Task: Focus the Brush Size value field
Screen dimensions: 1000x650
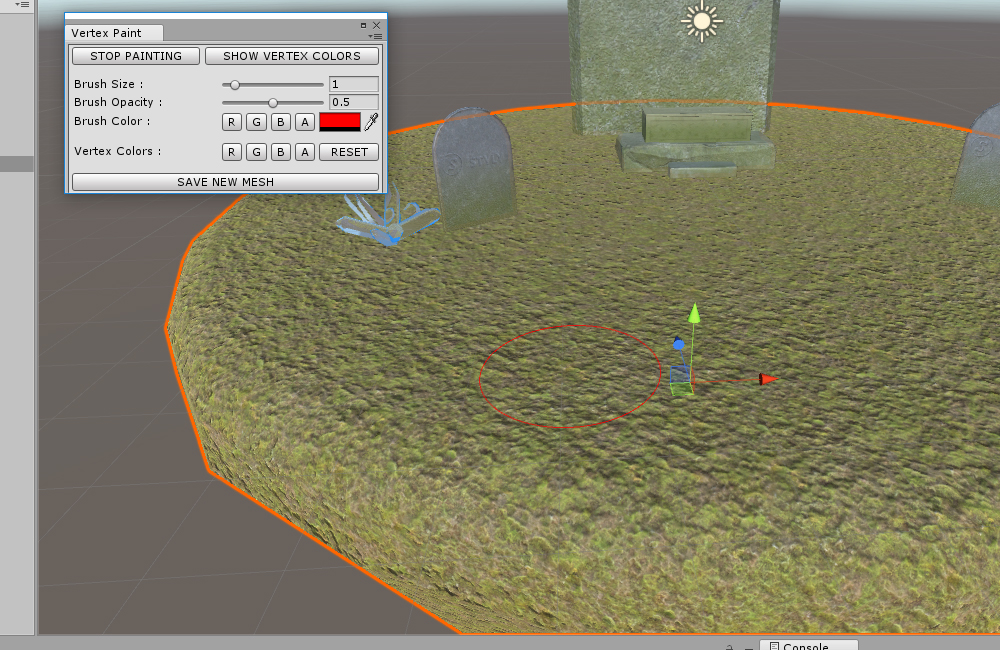Action: (x=354, y=84)
